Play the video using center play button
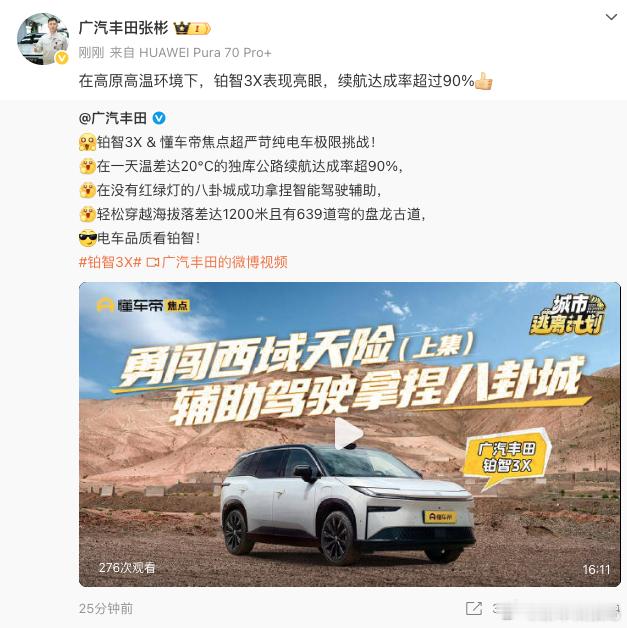627x628 pixels. point(349,433)
